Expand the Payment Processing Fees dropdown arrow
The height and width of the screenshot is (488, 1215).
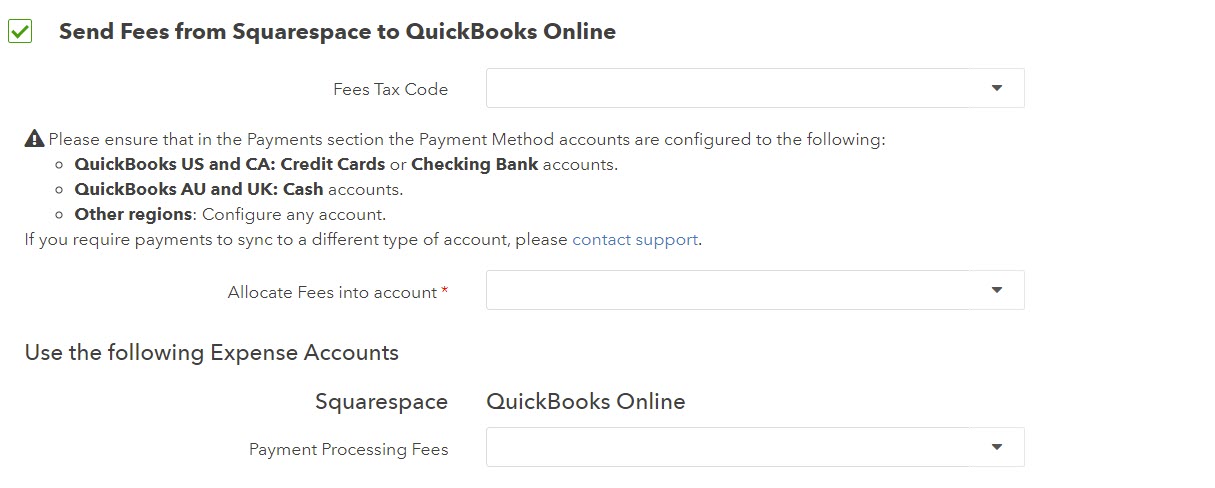(996, 447)
